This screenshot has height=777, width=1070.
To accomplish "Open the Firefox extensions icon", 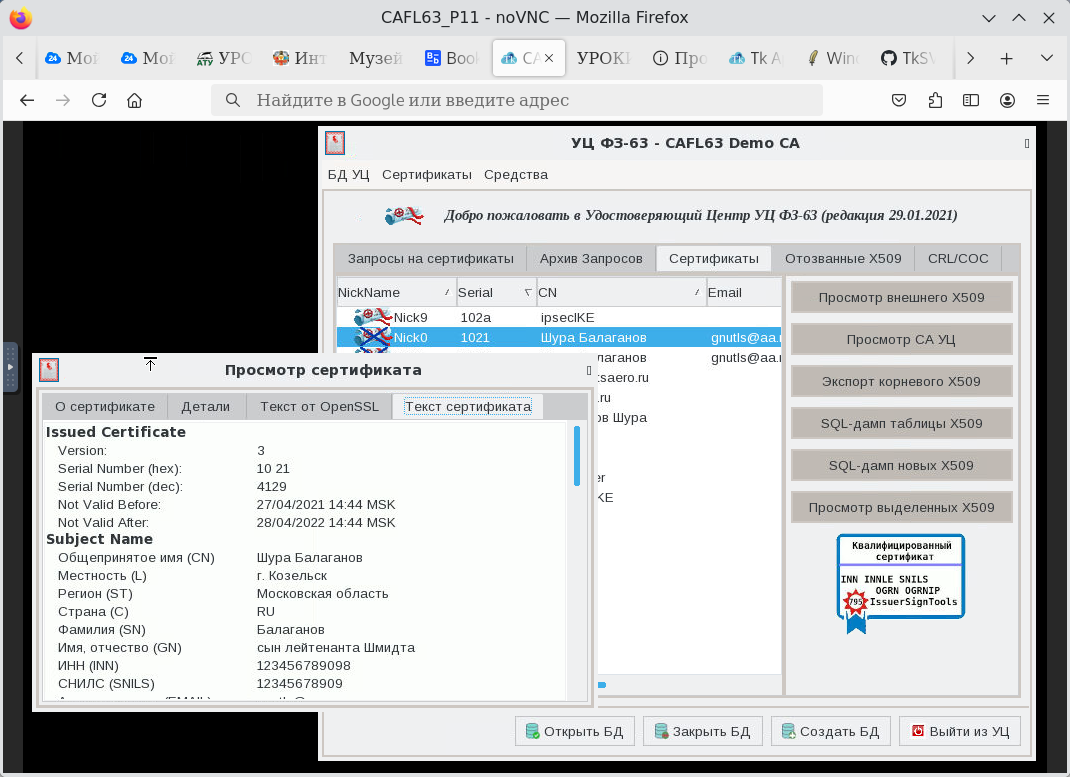I will [x=935, y=100].
